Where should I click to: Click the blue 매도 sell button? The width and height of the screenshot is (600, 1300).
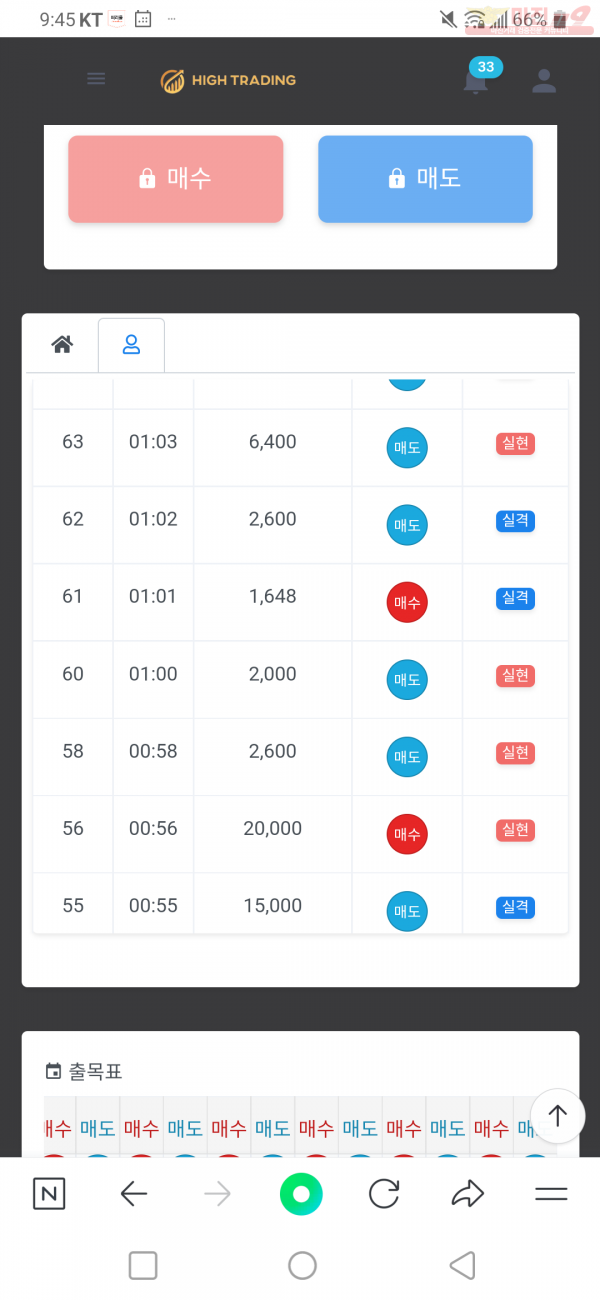point(425,179)
